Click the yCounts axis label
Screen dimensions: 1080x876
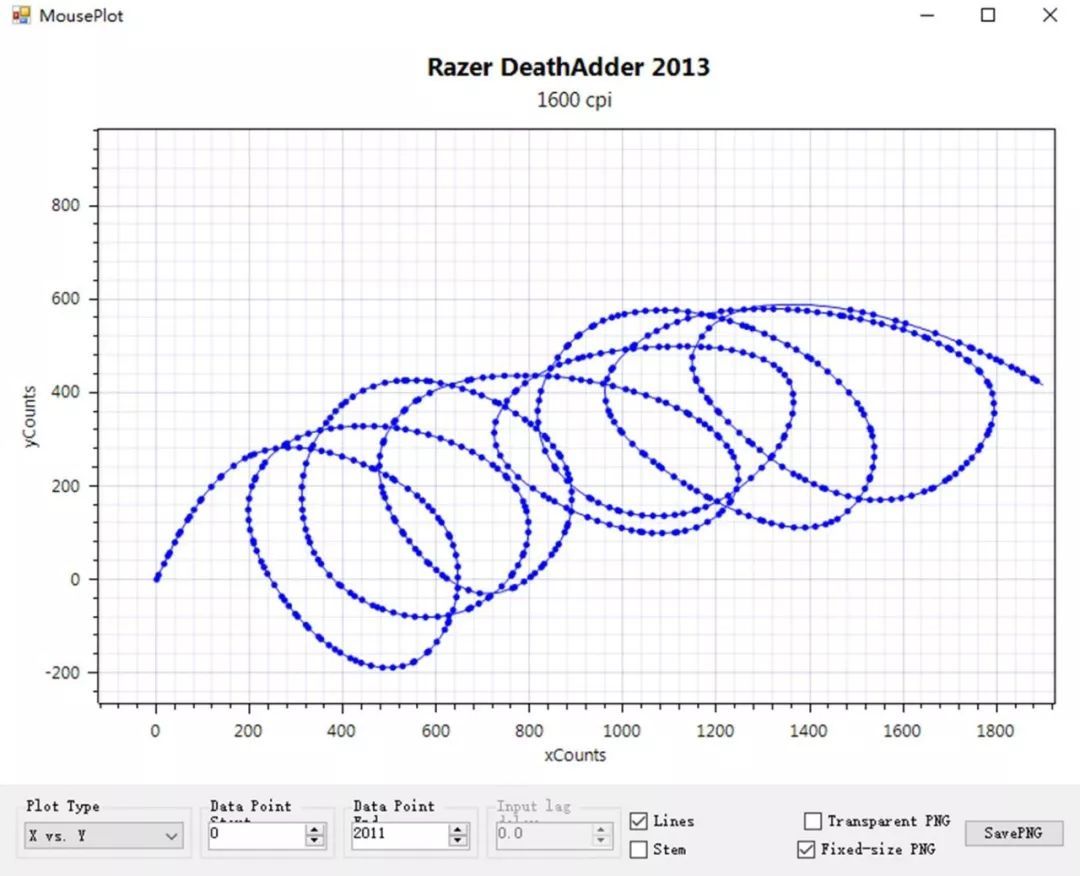[28, 417]
